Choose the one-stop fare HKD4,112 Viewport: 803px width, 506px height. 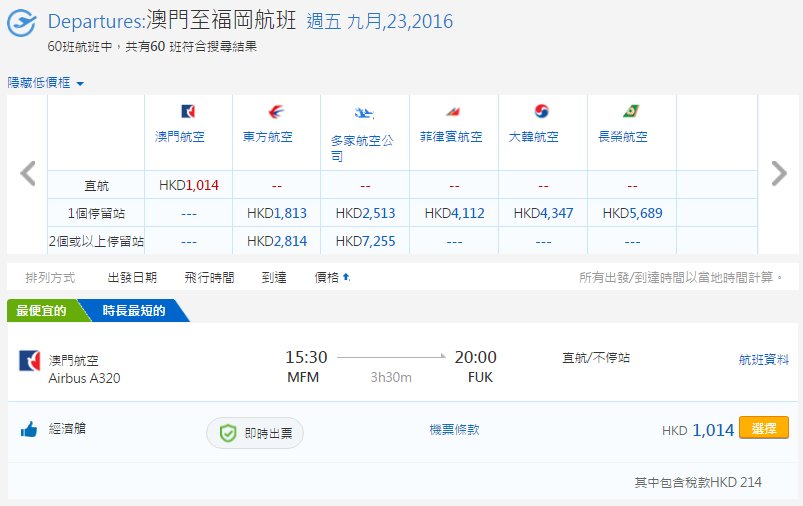click(454, 213)
